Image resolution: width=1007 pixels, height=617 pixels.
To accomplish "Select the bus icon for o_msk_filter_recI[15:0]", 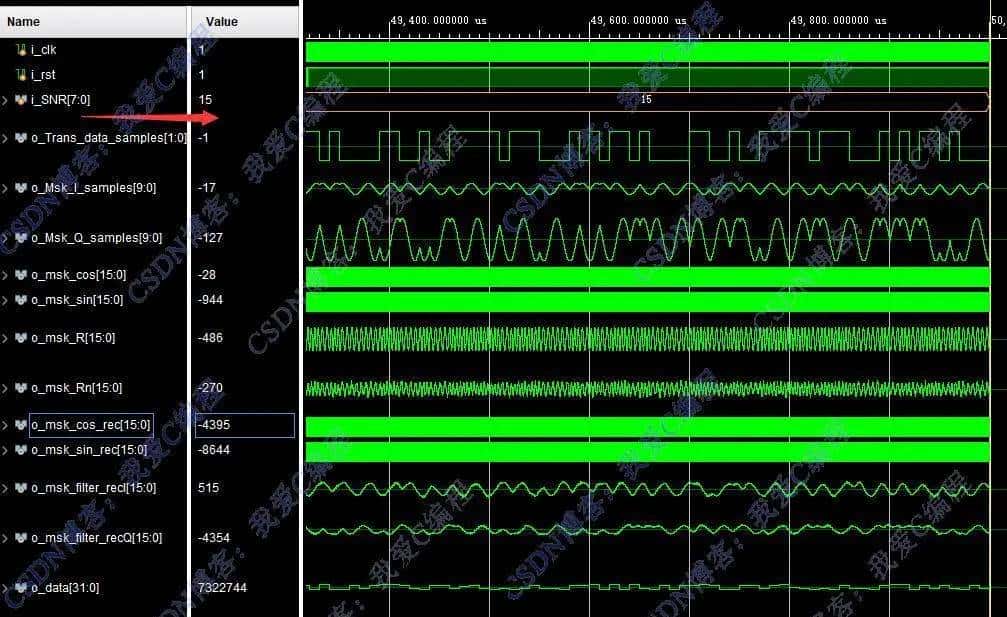I will [x=22, y=487].
